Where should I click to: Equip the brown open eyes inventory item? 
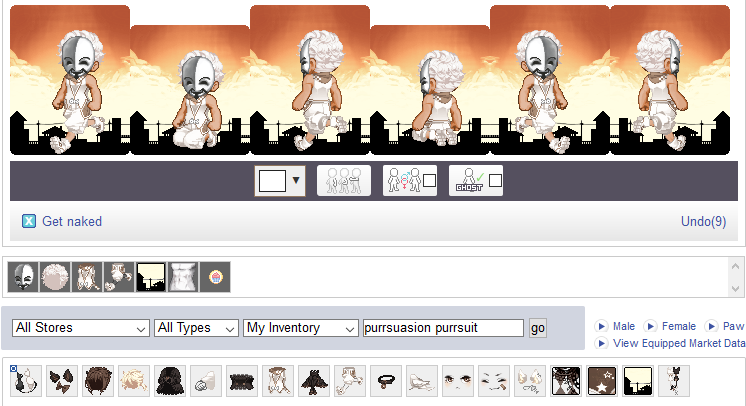click(458, 381)
